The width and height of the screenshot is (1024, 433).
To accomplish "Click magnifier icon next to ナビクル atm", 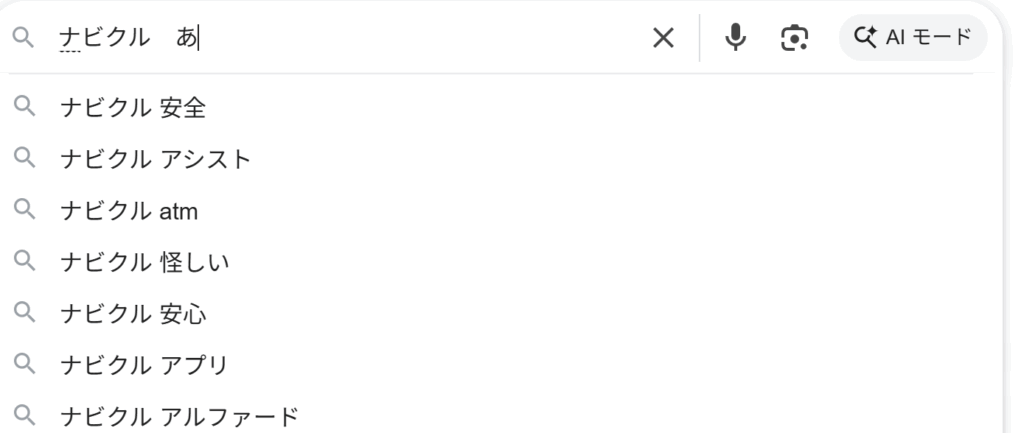I will click(x=22, y=210).
